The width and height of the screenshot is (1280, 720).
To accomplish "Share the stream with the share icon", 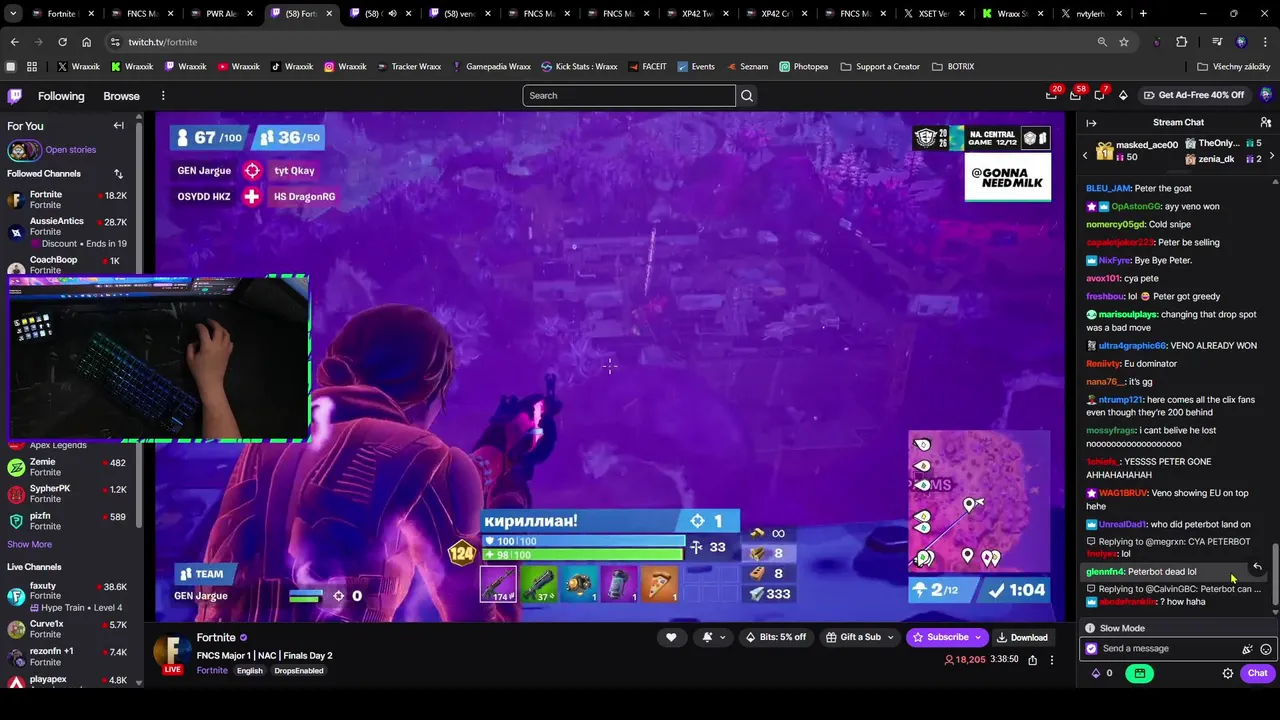I will point(1032,660).
